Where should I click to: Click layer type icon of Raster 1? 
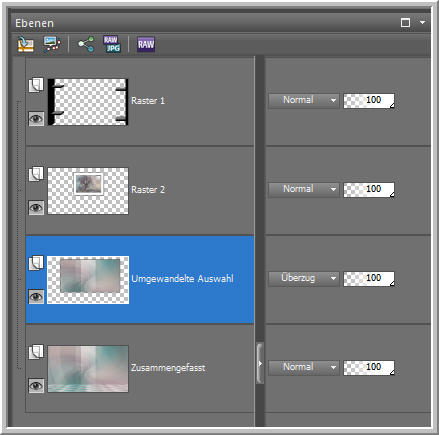pyautogui.click(x=36, y=85)
